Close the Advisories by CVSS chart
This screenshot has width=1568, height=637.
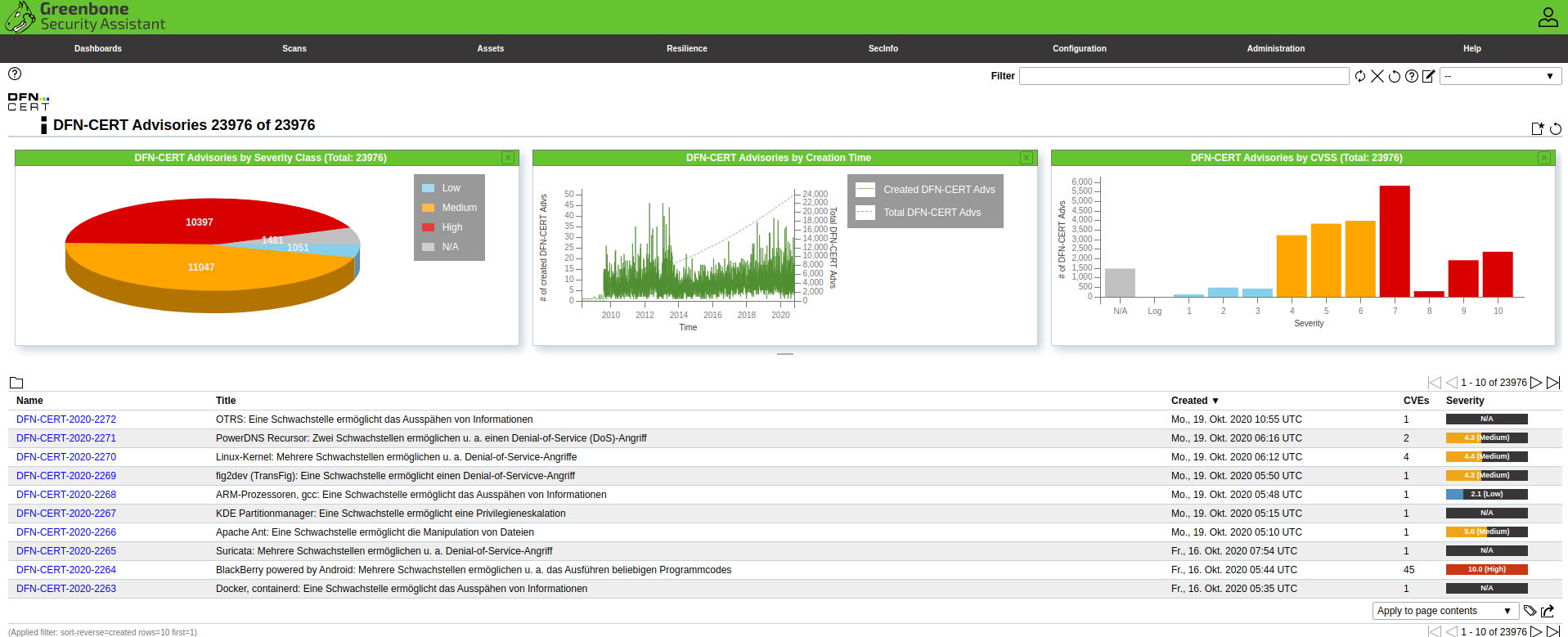pos(1543,158)
